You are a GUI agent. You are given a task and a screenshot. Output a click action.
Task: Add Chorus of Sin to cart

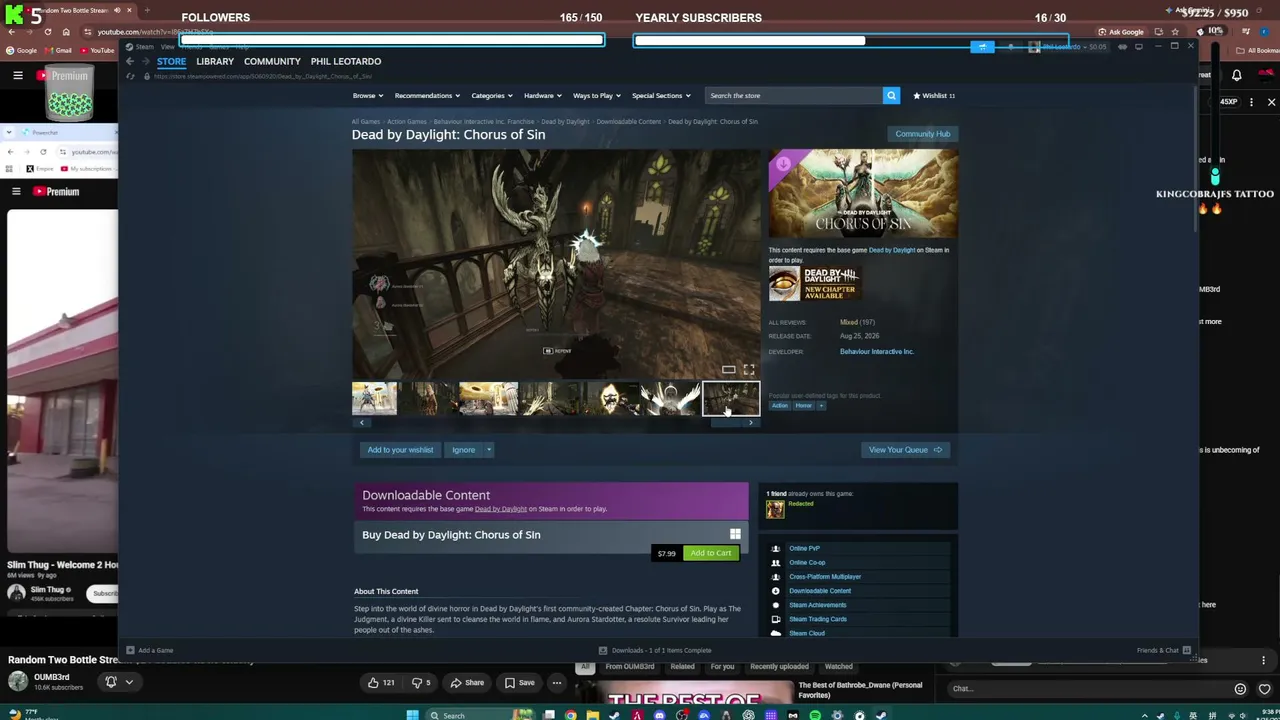711,553
